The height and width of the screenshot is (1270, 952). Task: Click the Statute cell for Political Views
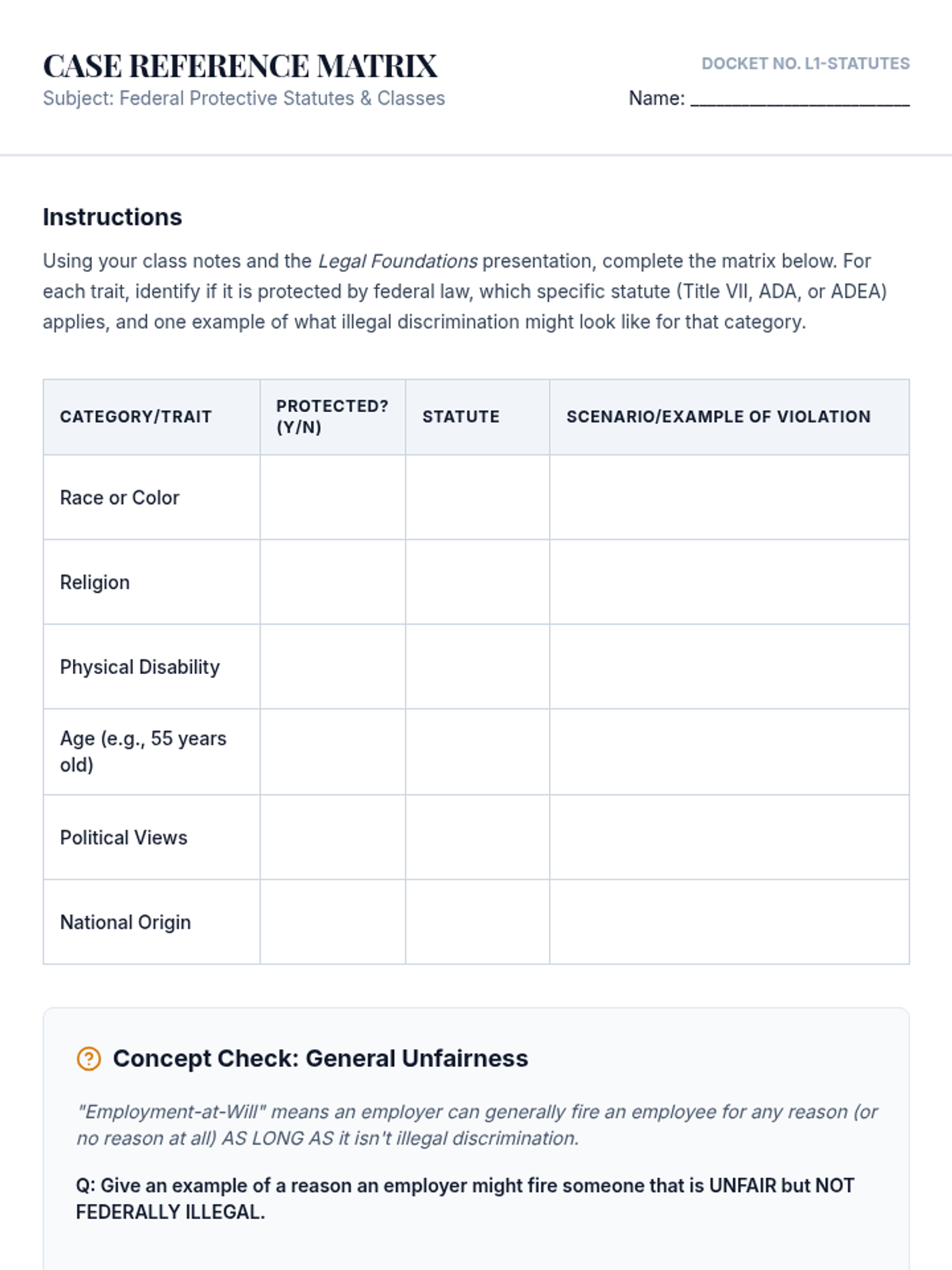(x=477, y=837)
